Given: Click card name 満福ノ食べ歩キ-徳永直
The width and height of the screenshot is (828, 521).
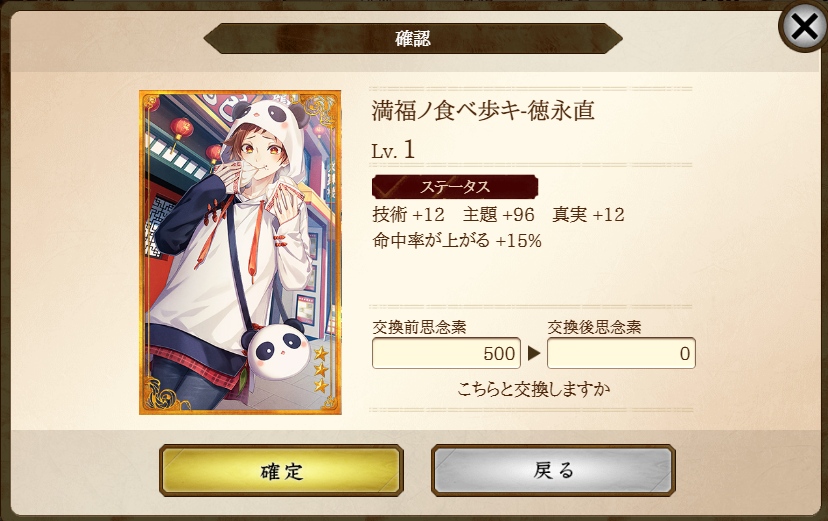Looking at the screenshot, I should click(x=483, y=111).
